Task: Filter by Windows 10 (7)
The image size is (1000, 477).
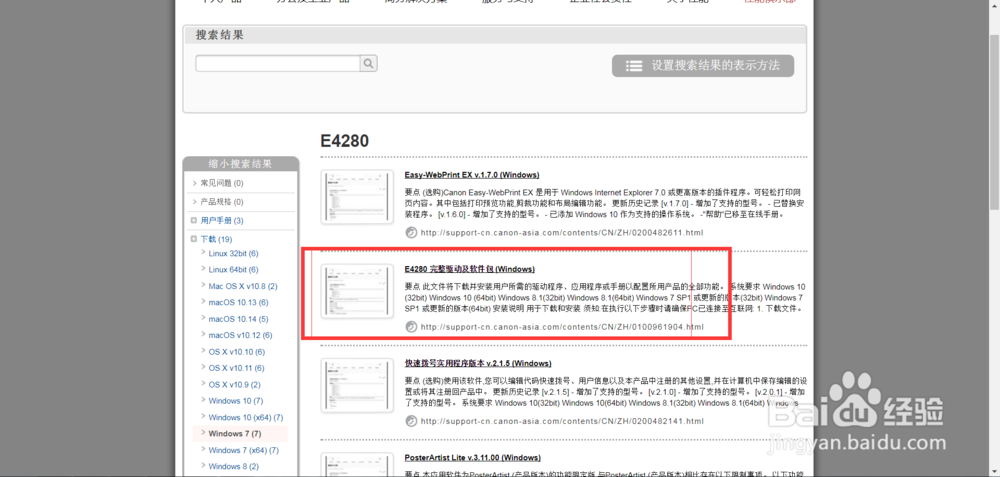Action: [x=236, y=401]
